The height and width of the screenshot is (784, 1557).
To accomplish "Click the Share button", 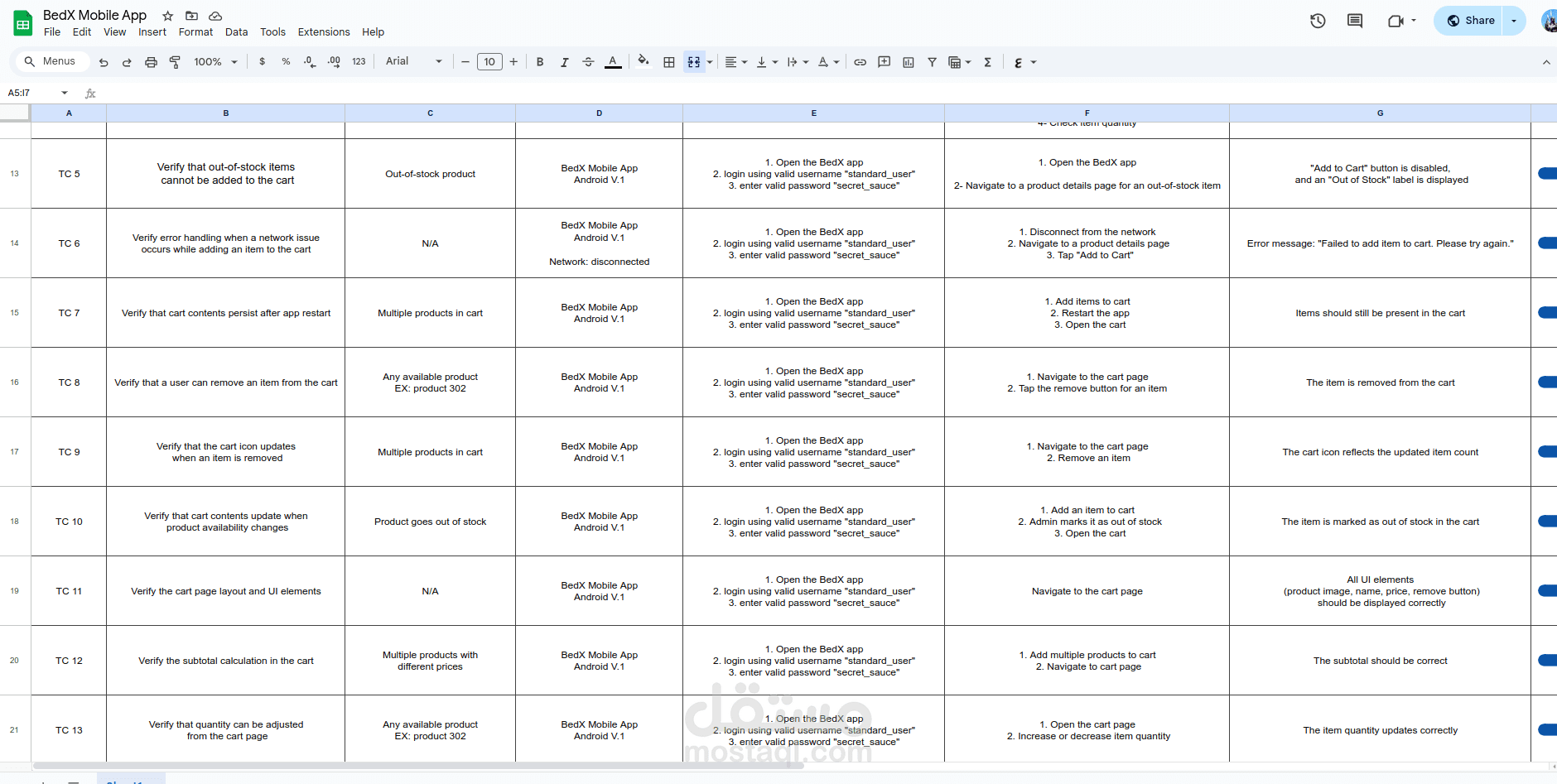I will point(1470,21).
